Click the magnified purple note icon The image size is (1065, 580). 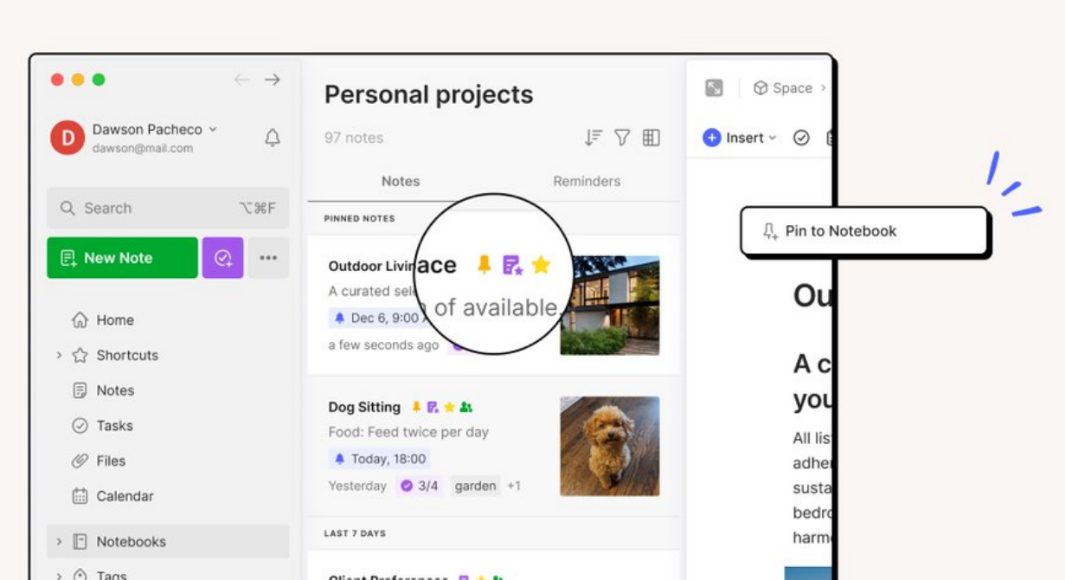[x=513, y=265]
